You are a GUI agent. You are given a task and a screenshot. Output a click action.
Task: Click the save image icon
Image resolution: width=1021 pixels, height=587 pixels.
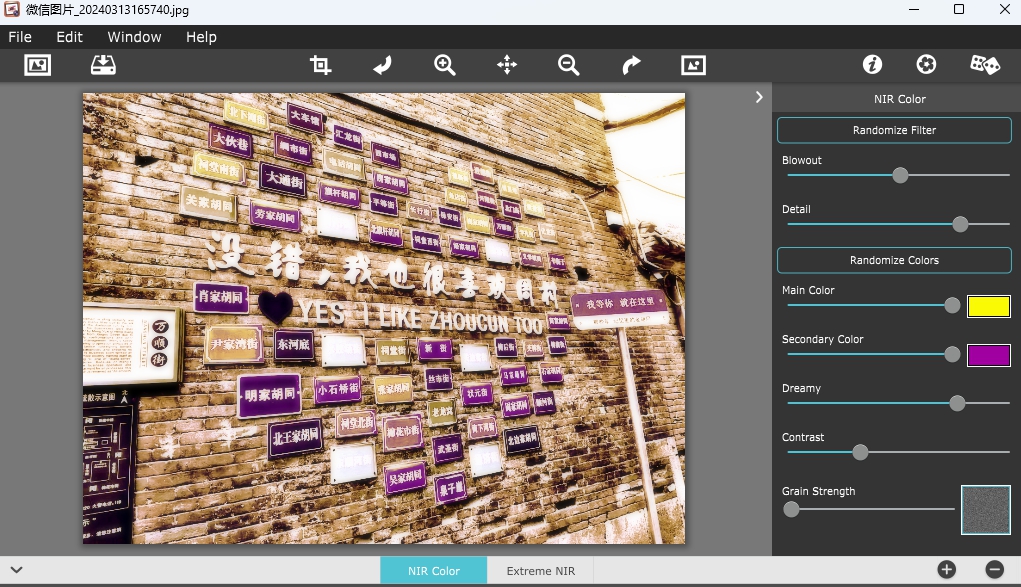click(103, 65)
